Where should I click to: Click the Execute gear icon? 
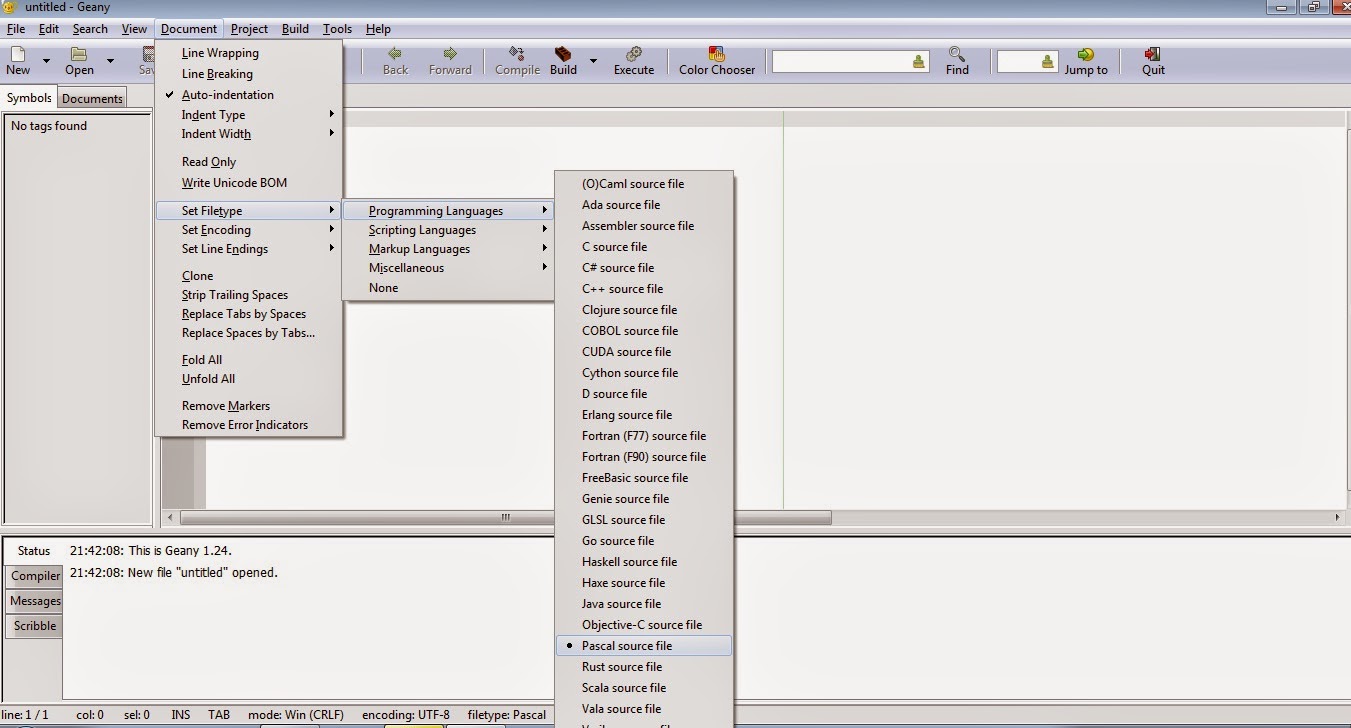[x=634, y=53]
